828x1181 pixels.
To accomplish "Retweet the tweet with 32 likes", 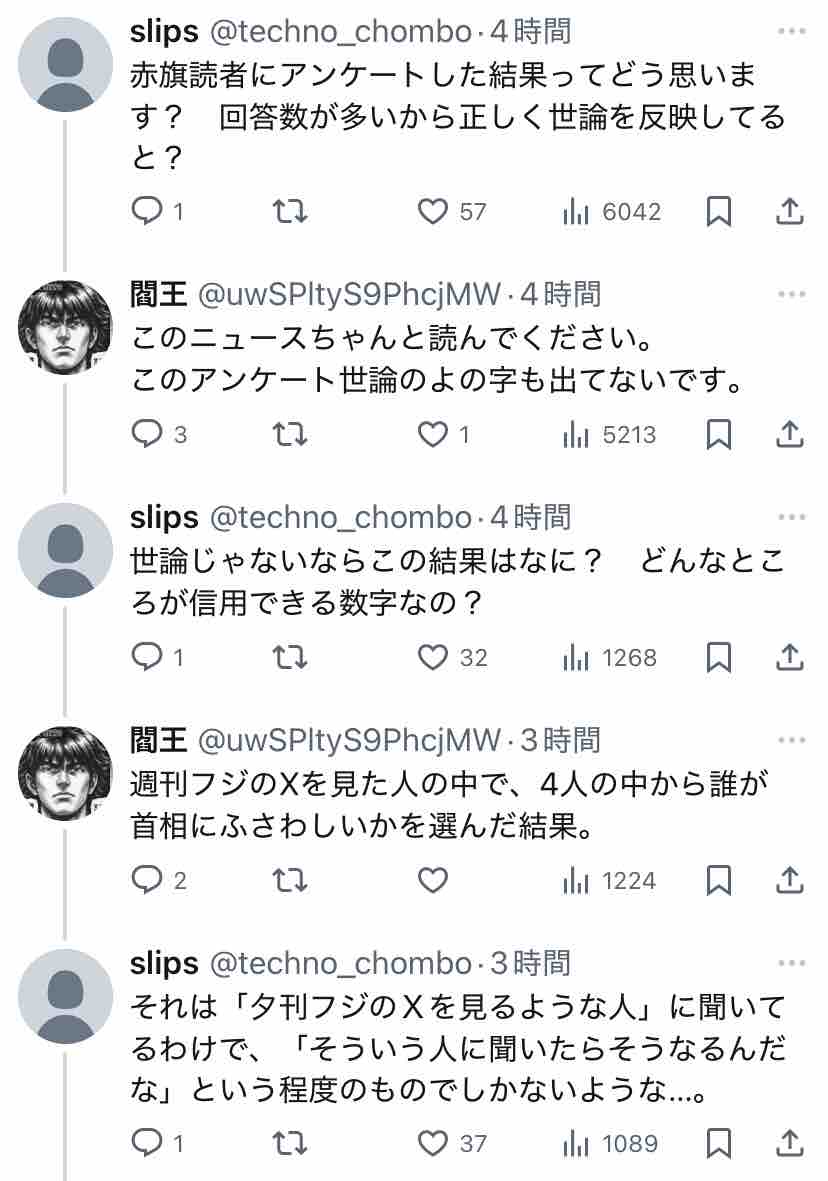I will click(290, 658).
